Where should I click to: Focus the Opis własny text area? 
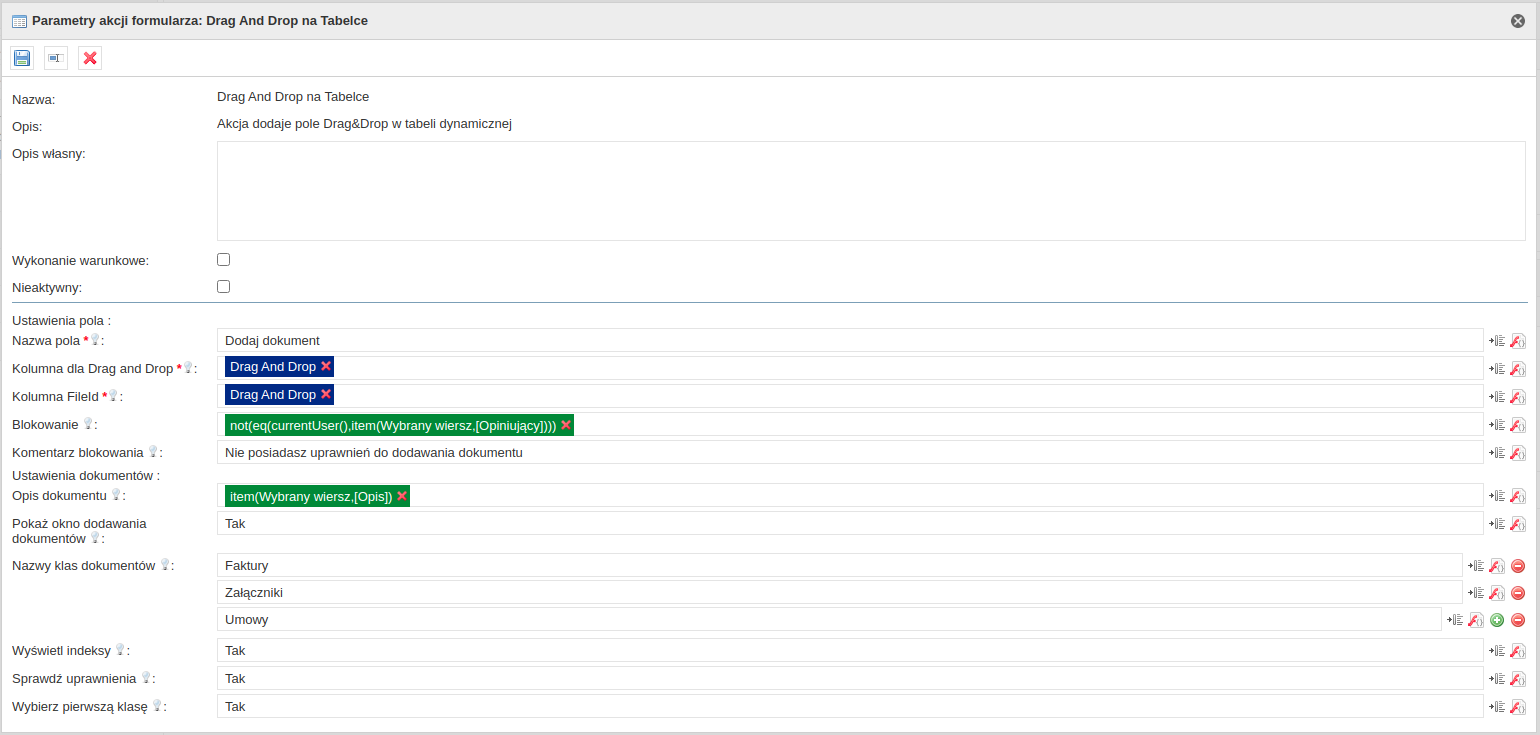coord(872,191)
